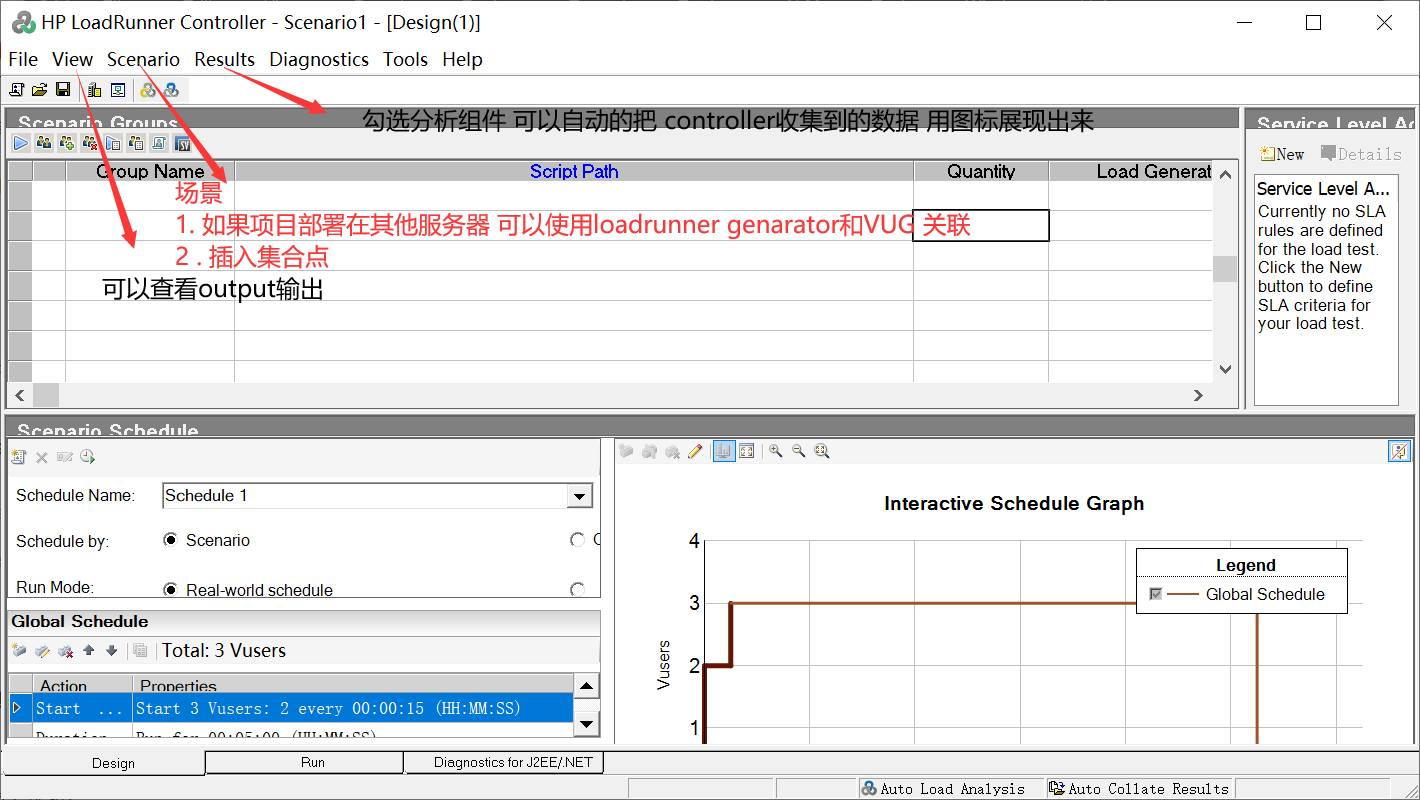The image size is (1420, 800).
Task: Select the alternate Schedule by radio option
Action: click(x=577, y=540)
